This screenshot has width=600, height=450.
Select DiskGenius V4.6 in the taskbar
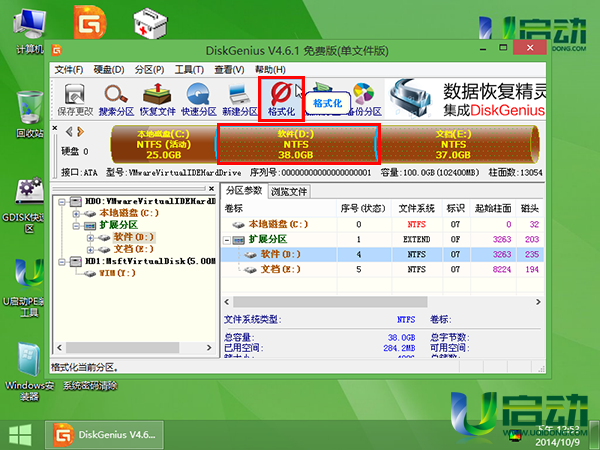tap(104, 435)
